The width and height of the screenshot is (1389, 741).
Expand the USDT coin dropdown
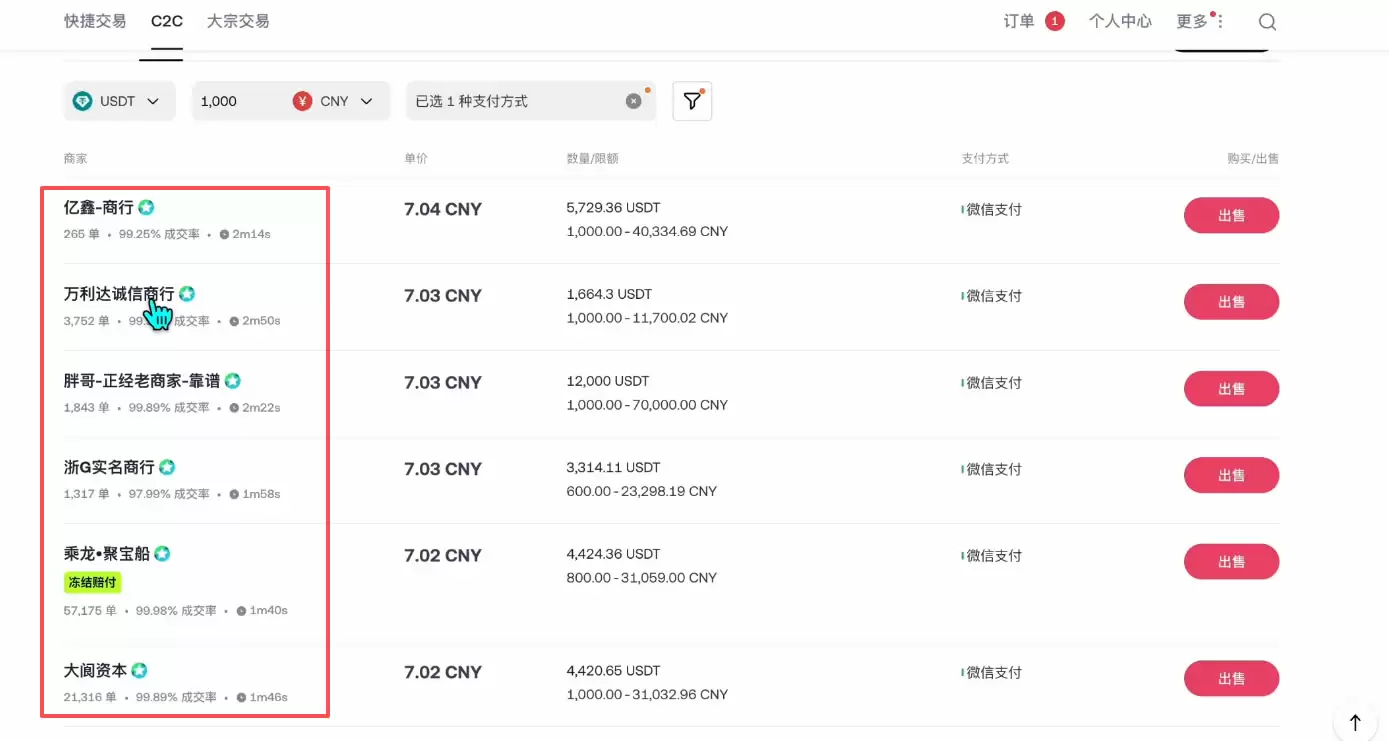click(x=153, y=101)
